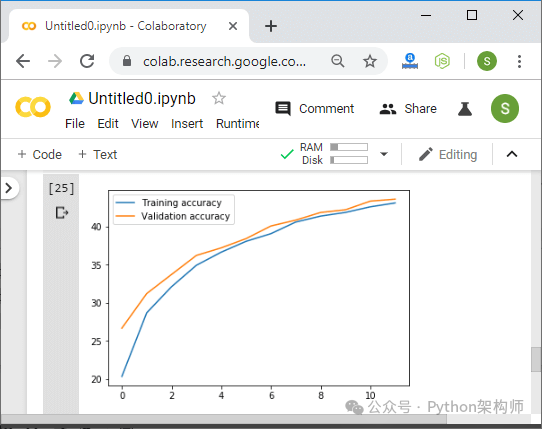The image size is (542, 429).
Task: Switch the Editing mode
Action: [448, 155]
